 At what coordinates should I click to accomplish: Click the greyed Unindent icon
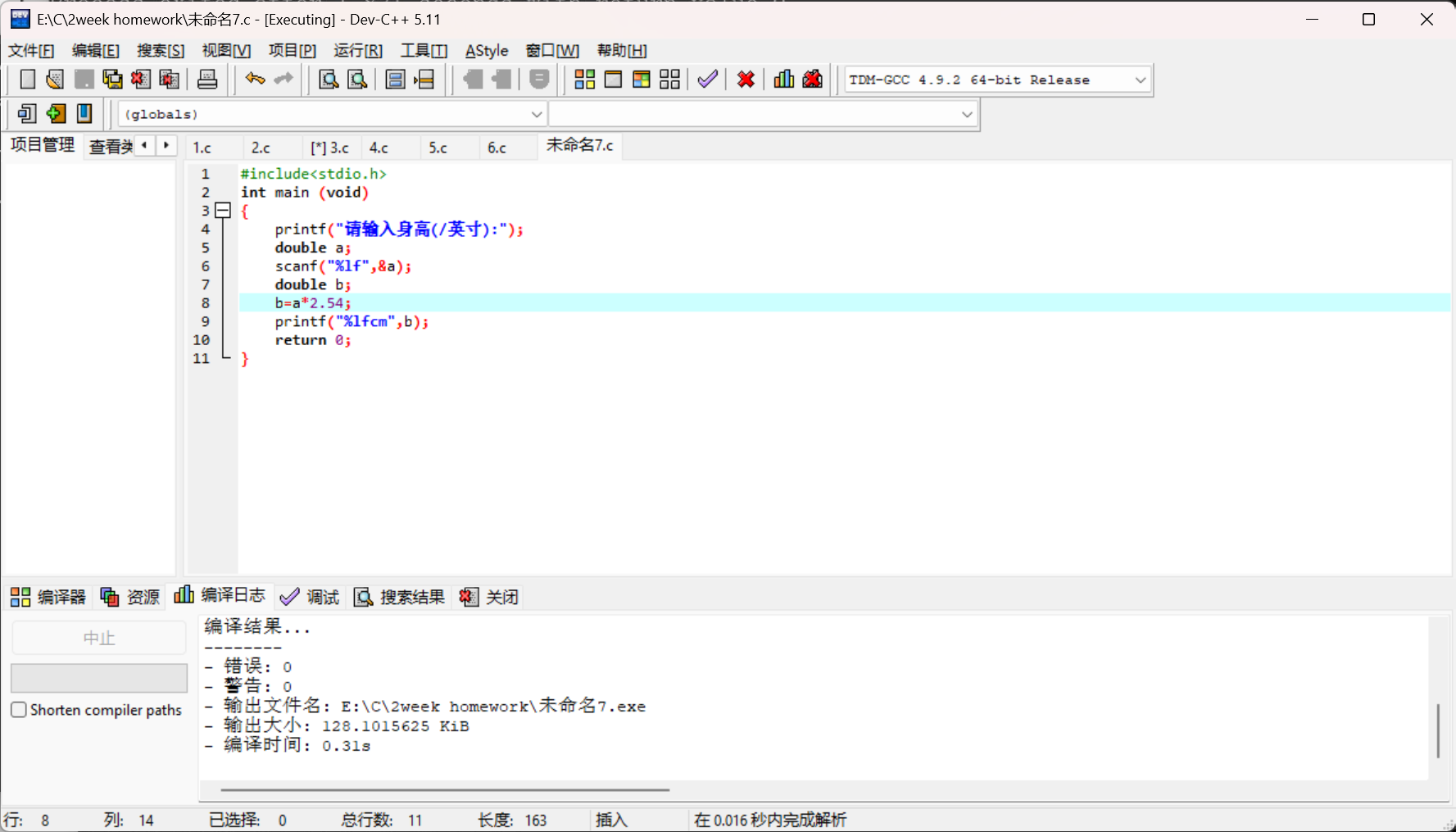click(x=501, y=80)
